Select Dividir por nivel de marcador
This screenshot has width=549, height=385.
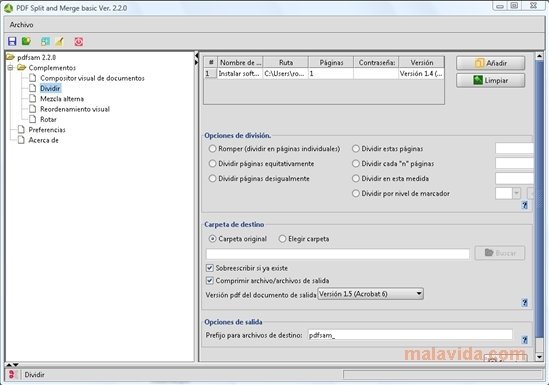click(x=355, y=193)
